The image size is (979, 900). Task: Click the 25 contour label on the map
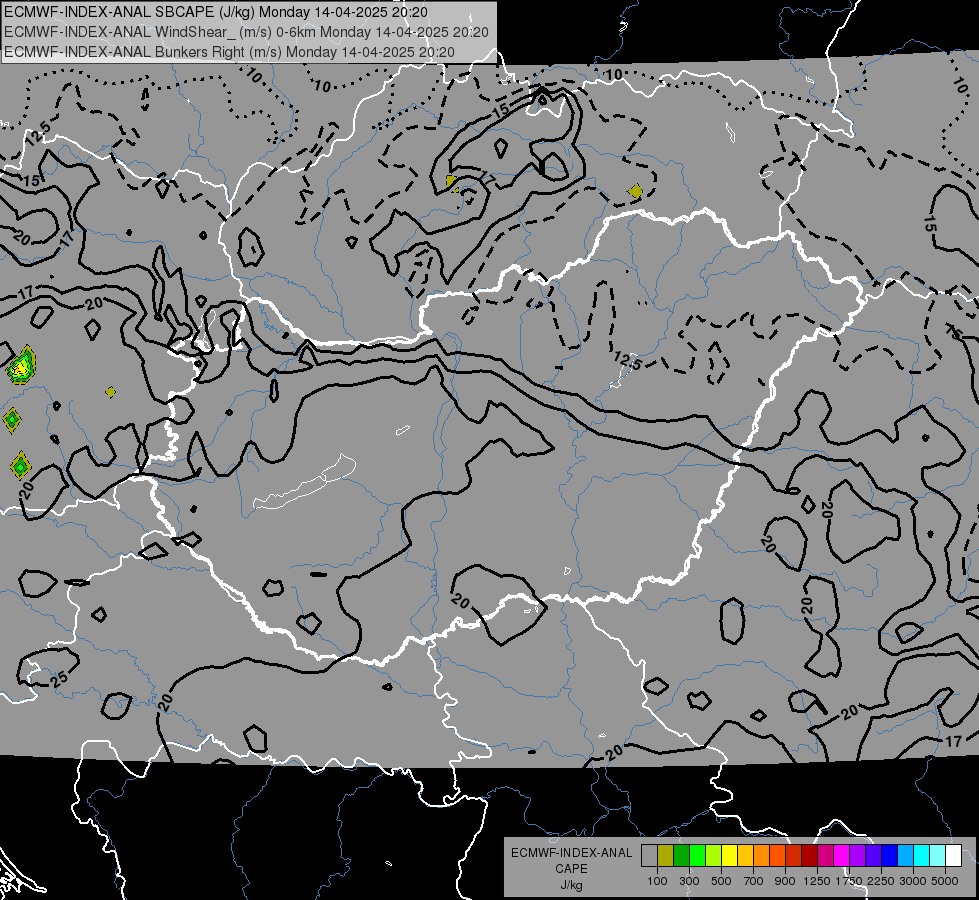point(59,679)
